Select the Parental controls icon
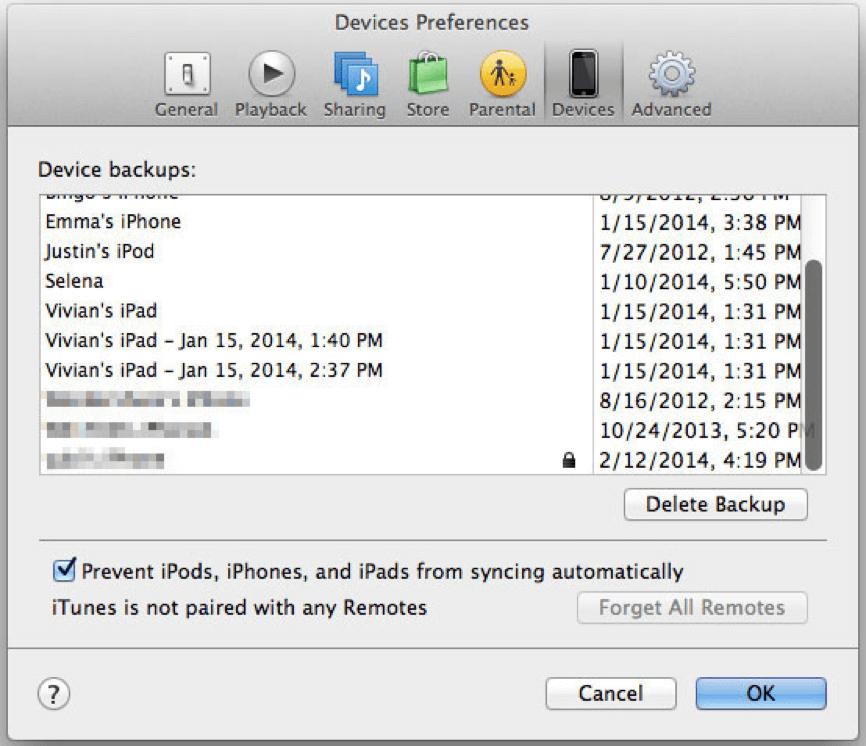 502,75
